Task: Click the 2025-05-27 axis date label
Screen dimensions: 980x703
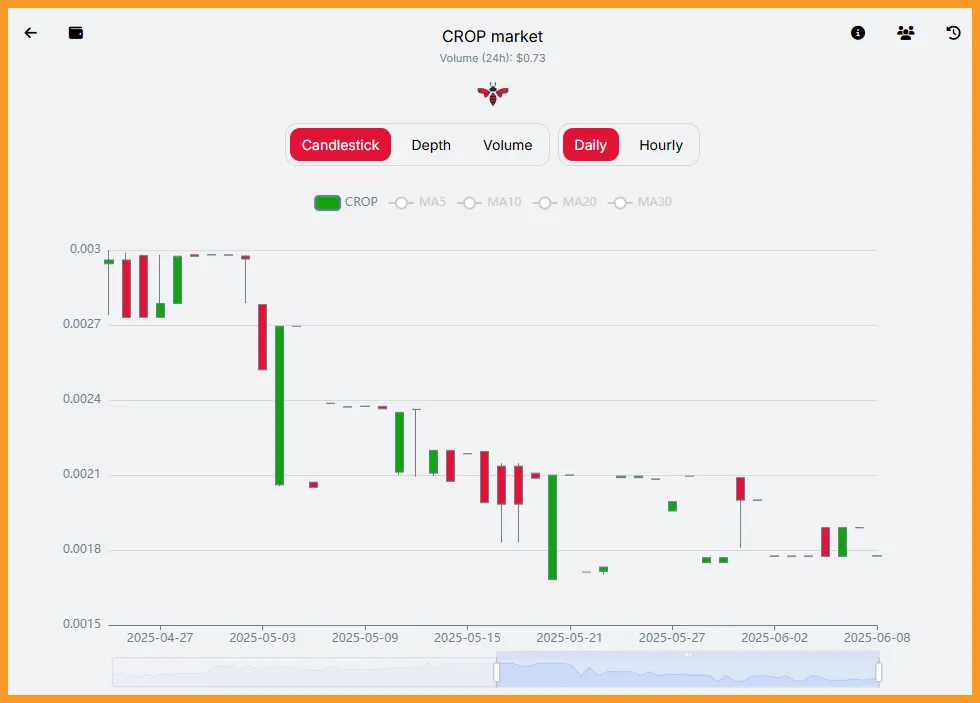Action: pos(672,638)
